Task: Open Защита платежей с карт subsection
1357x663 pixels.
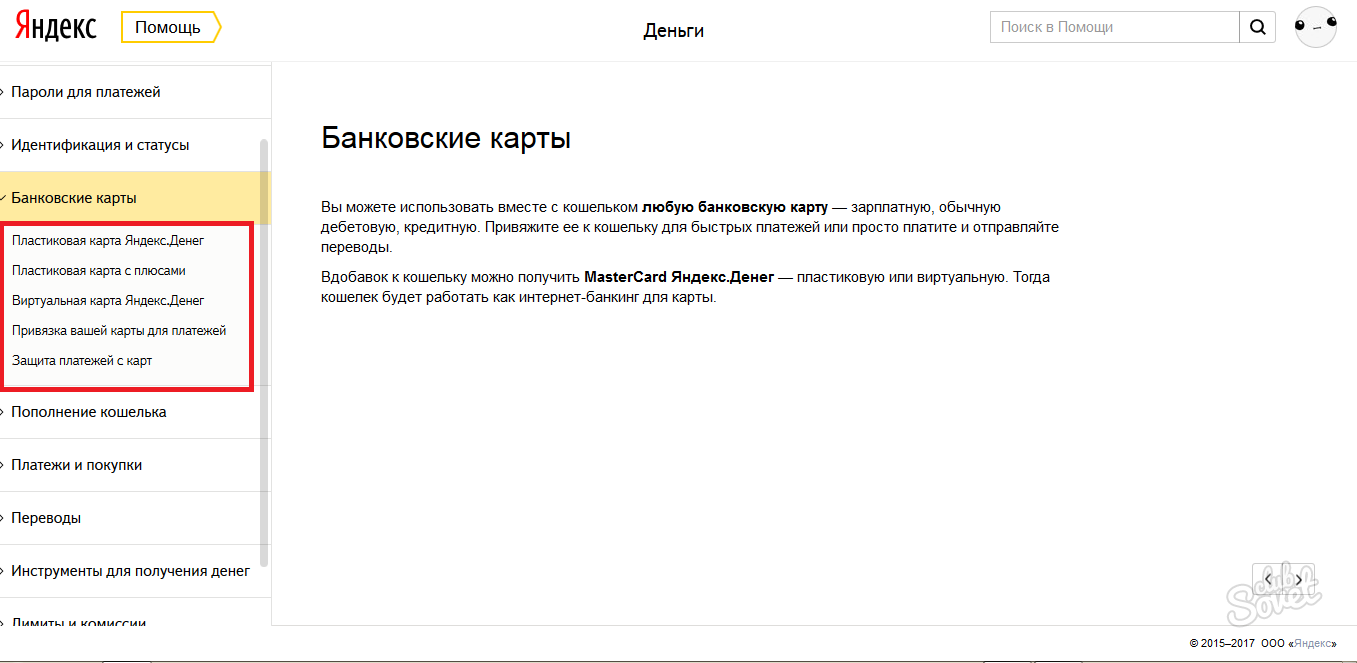Action: pos(82,360)
